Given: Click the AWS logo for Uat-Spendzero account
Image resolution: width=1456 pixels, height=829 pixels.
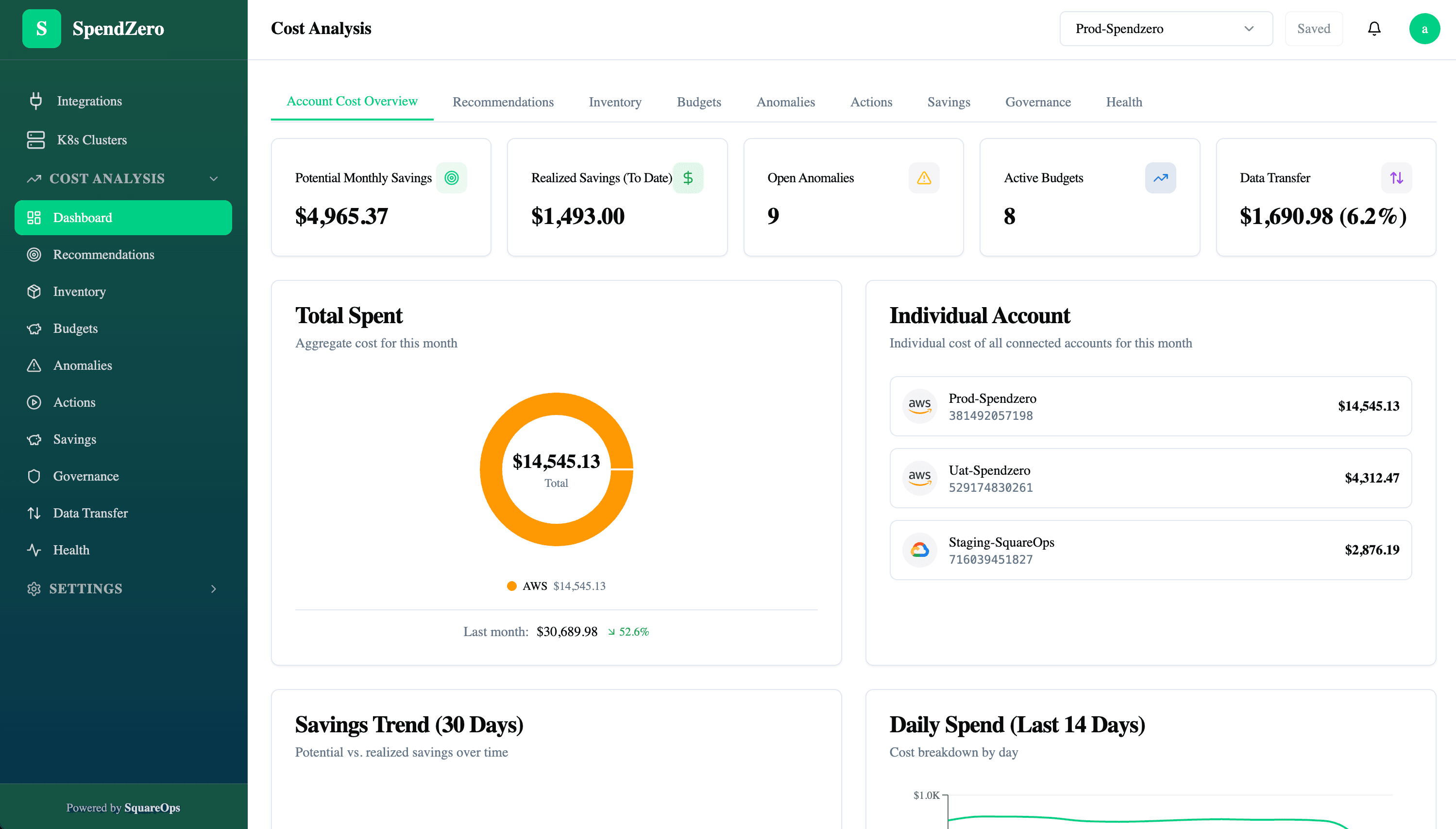Looking at the screenshot, I should 919,478.
